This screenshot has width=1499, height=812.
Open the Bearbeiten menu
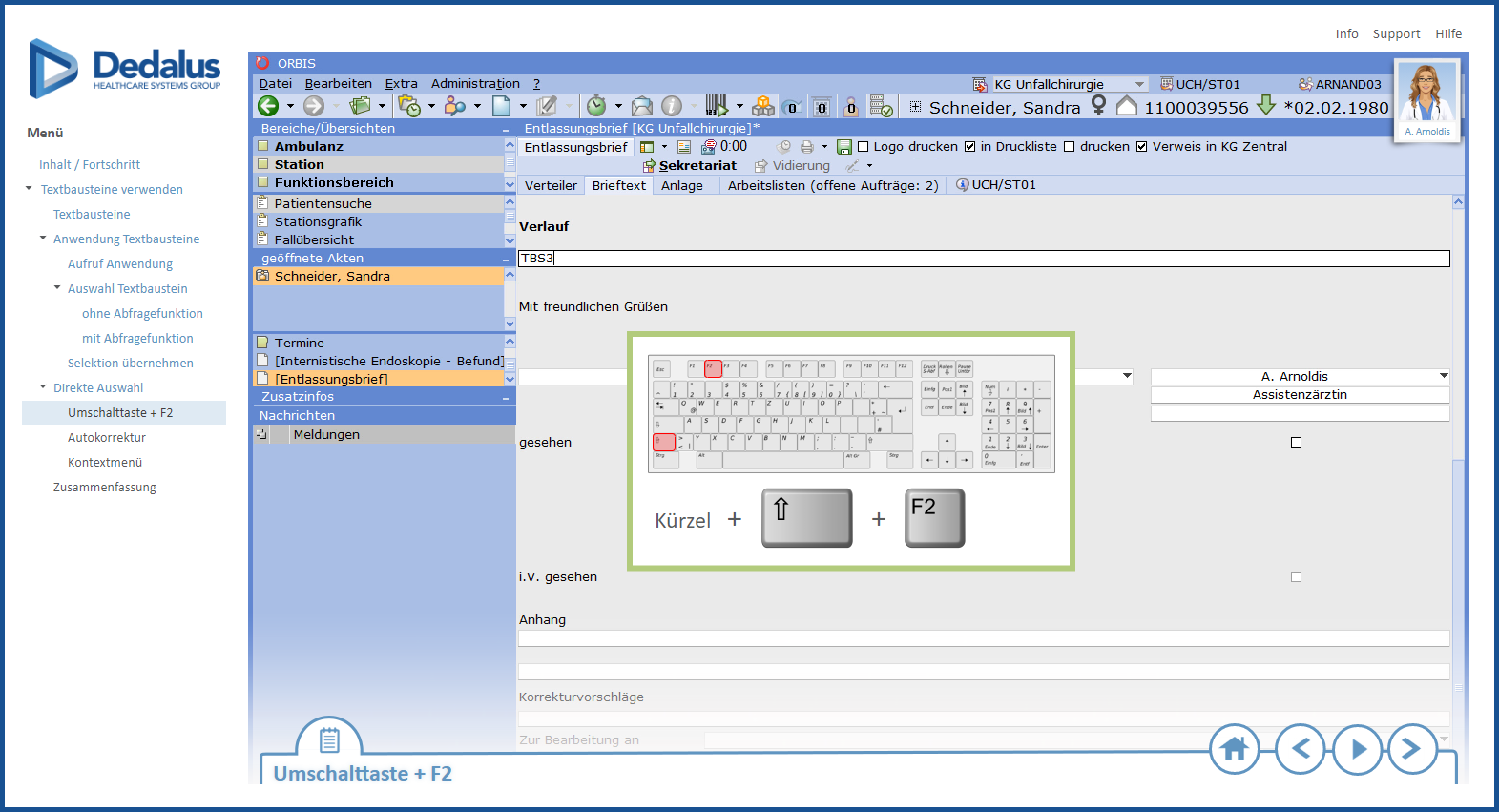point(338,84)
